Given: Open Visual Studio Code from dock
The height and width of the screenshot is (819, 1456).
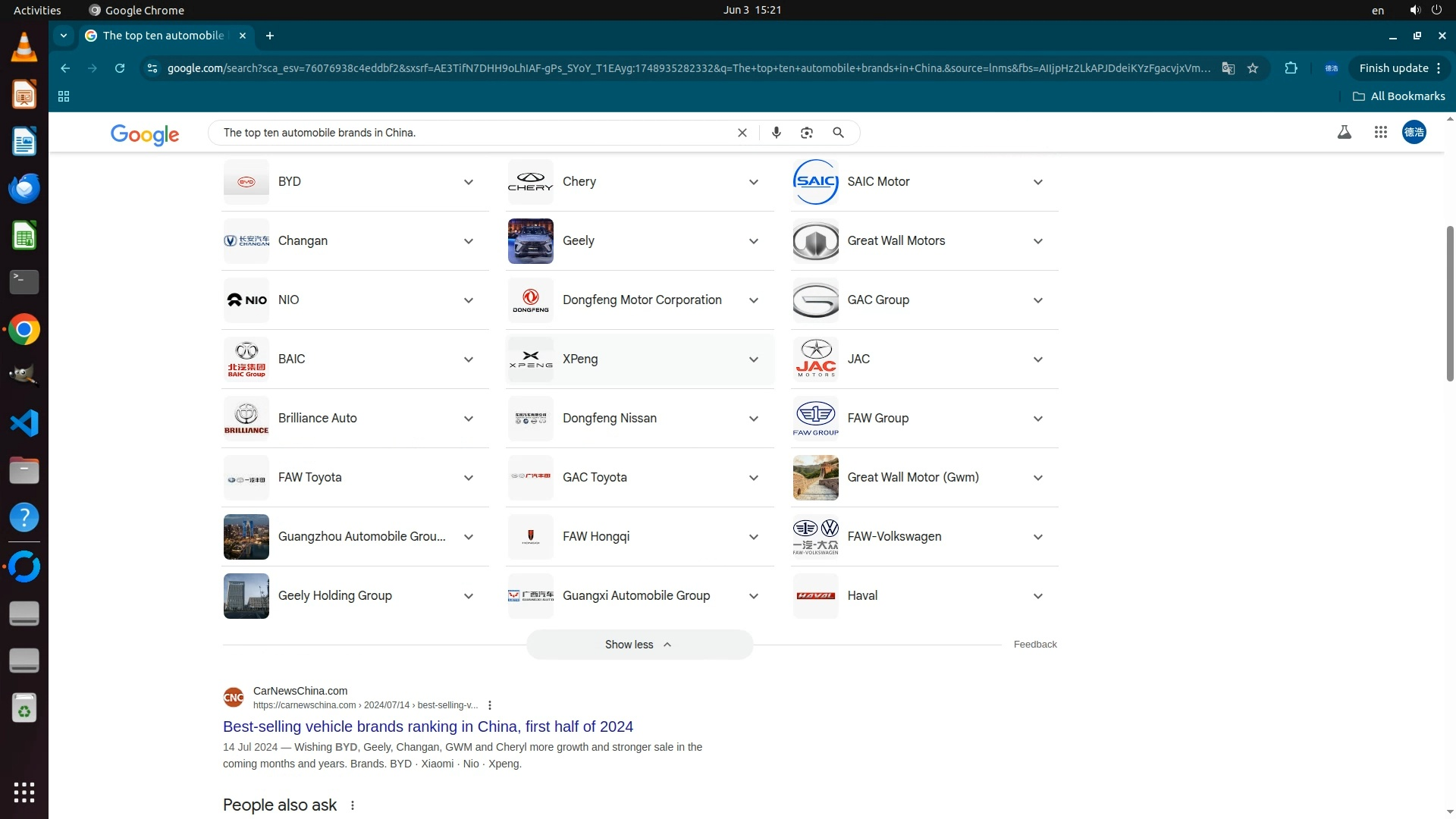Looking at the screenshot, I should tap(24, 423).
